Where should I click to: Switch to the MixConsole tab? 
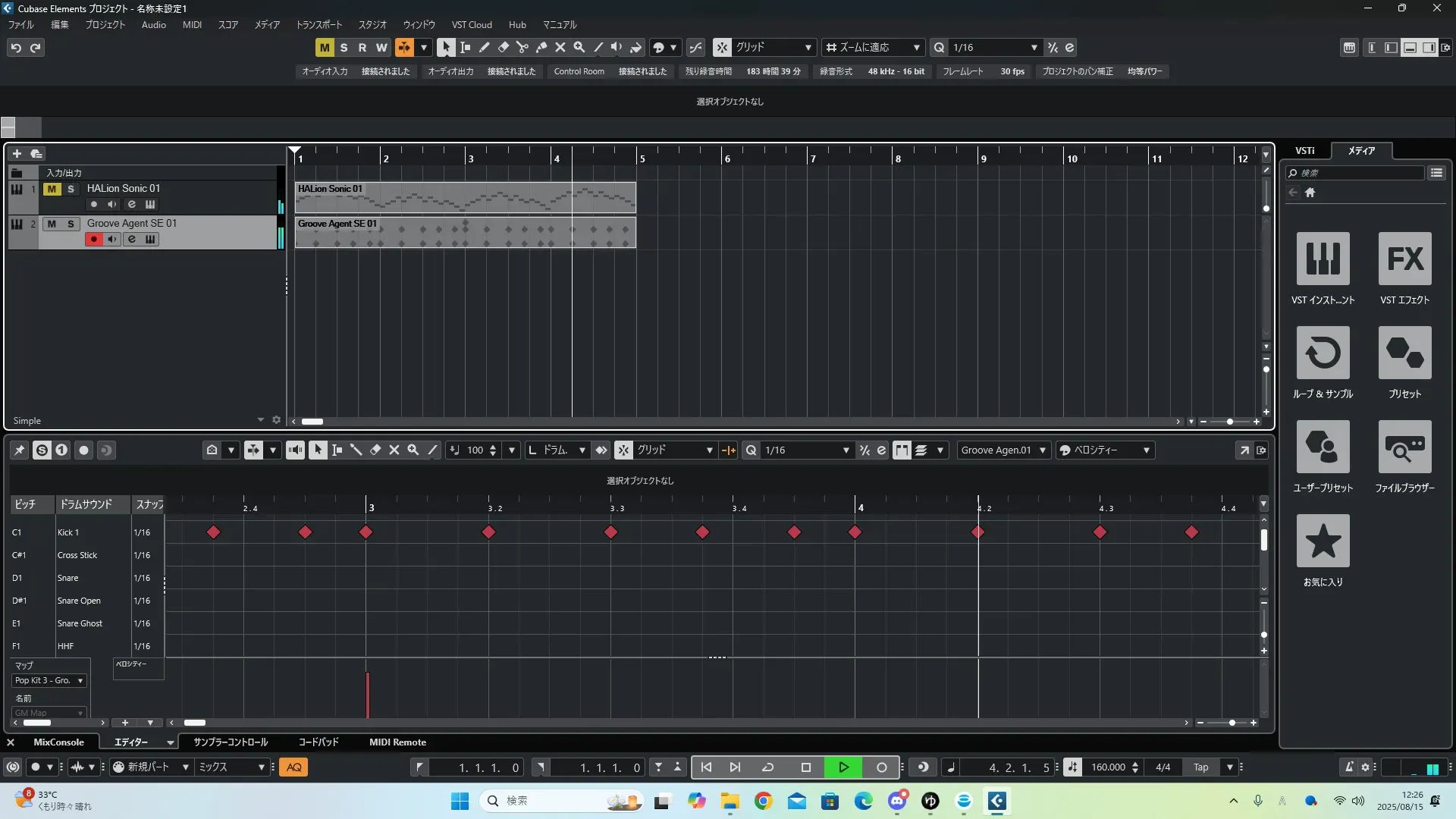(58, 742)
